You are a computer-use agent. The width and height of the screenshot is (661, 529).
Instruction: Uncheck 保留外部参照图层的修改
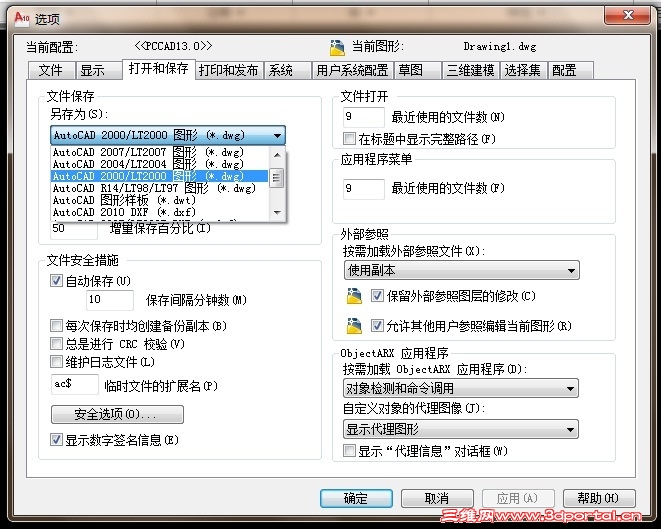tap(377, 296)
